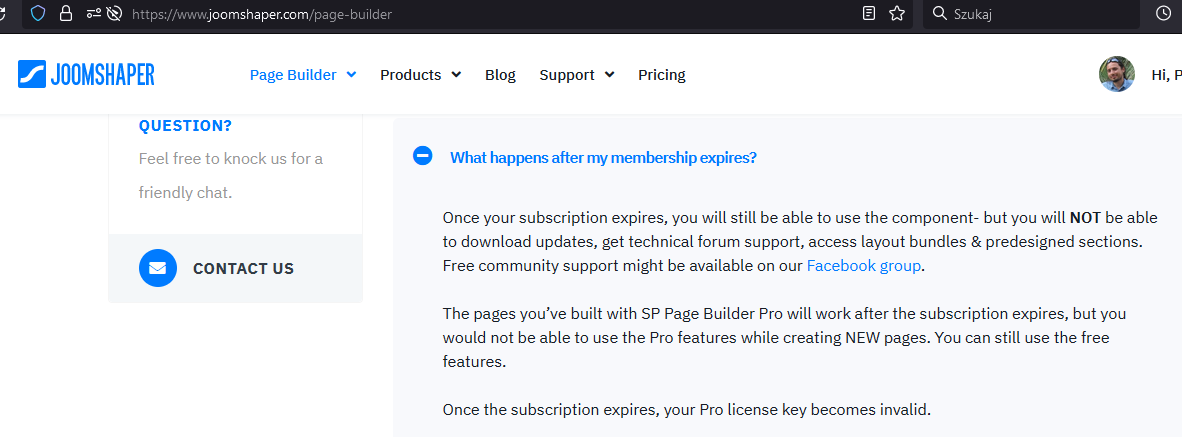
Task: Expand the Page Builder dropdown menu
Action: [x=303, y=75]
